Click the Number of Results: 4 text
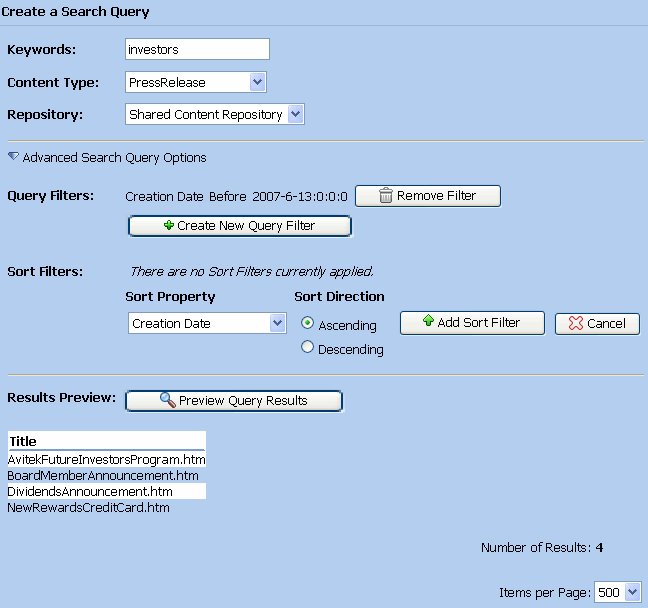 pyautogui.click(x=542, y=548)
